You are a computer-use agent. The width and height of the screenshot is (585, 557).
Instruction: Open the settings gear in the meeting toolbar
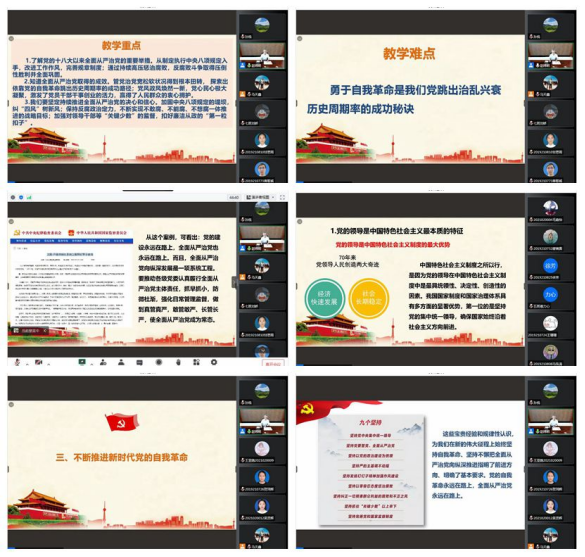click(x=214, y=362)
